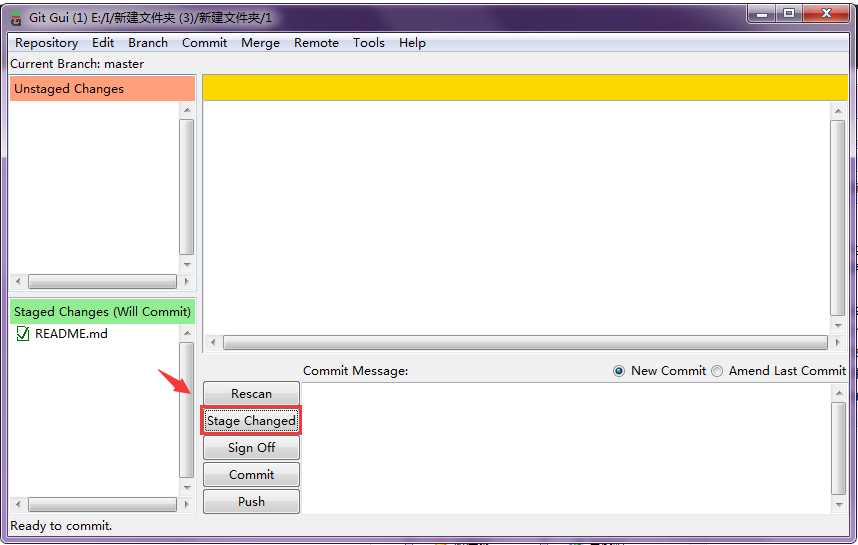The height and width of the screenshot is (545, 858).
Task: Click the Staged Changes horizontal scrollbar
Action: click(102, 504)
